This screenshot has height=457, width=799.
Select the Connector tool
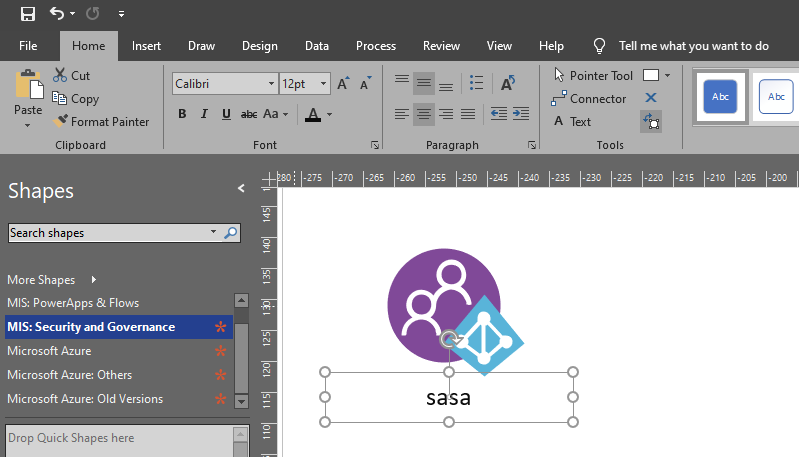pyautogui.click(x=589, y=98)
